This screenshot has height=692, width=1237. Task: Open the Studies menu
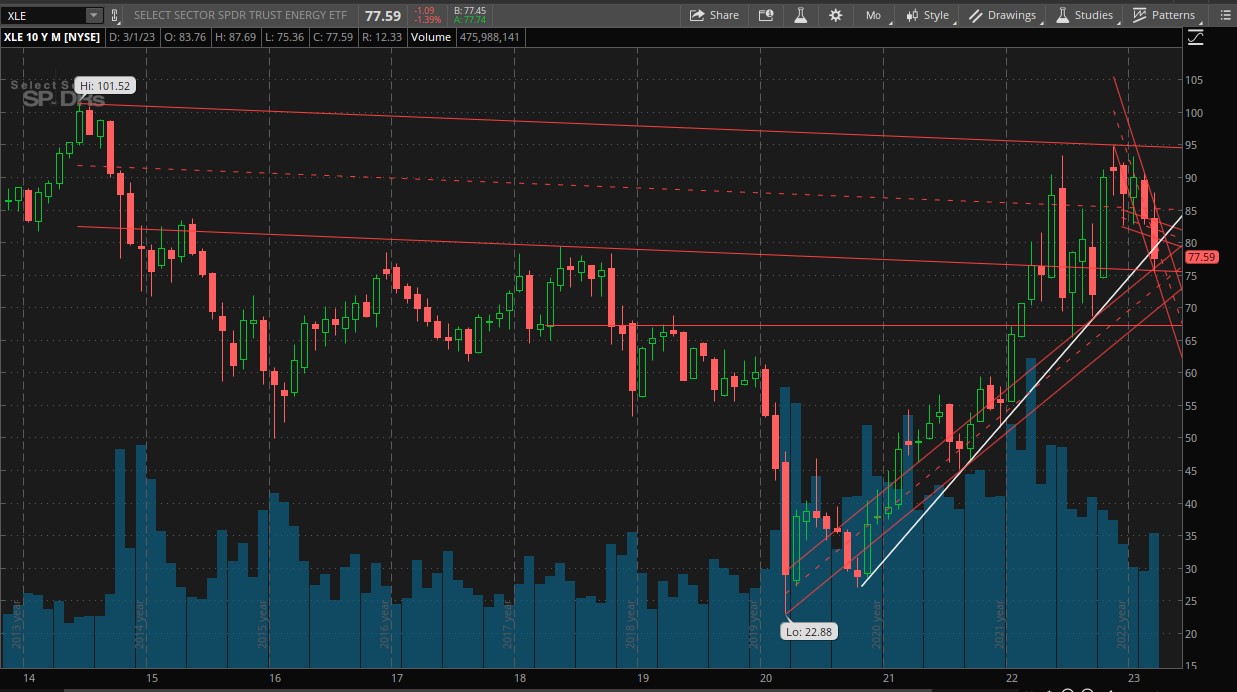(x=1085, y=15)
